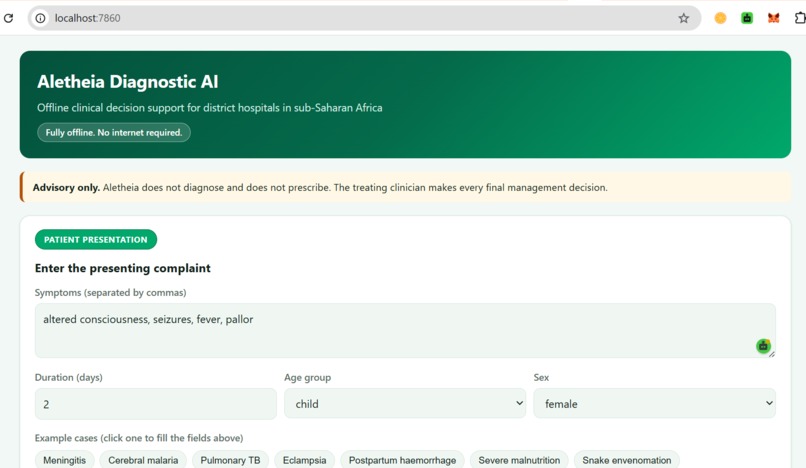The width and height of the screenshot is (806, 468).
Task: Open the extensions puzzle icon
Action: click(x=800, y=19)
